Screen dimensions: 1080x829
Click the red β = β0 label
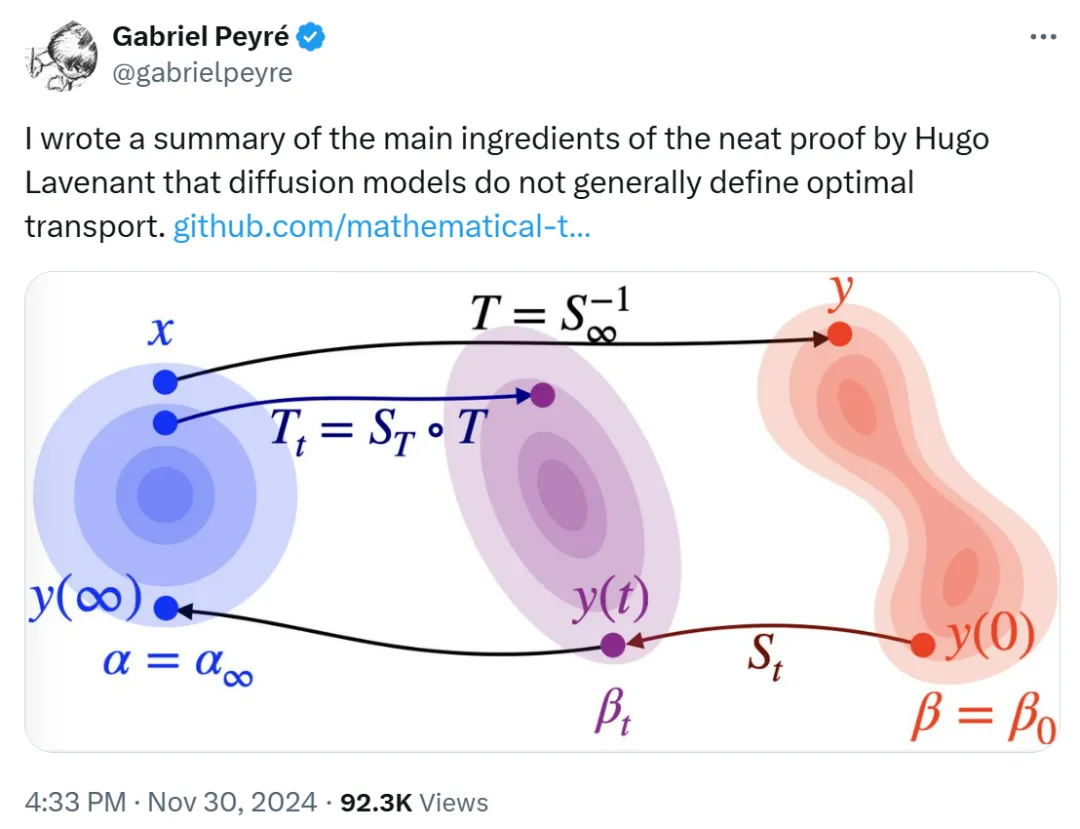(983, 719)
